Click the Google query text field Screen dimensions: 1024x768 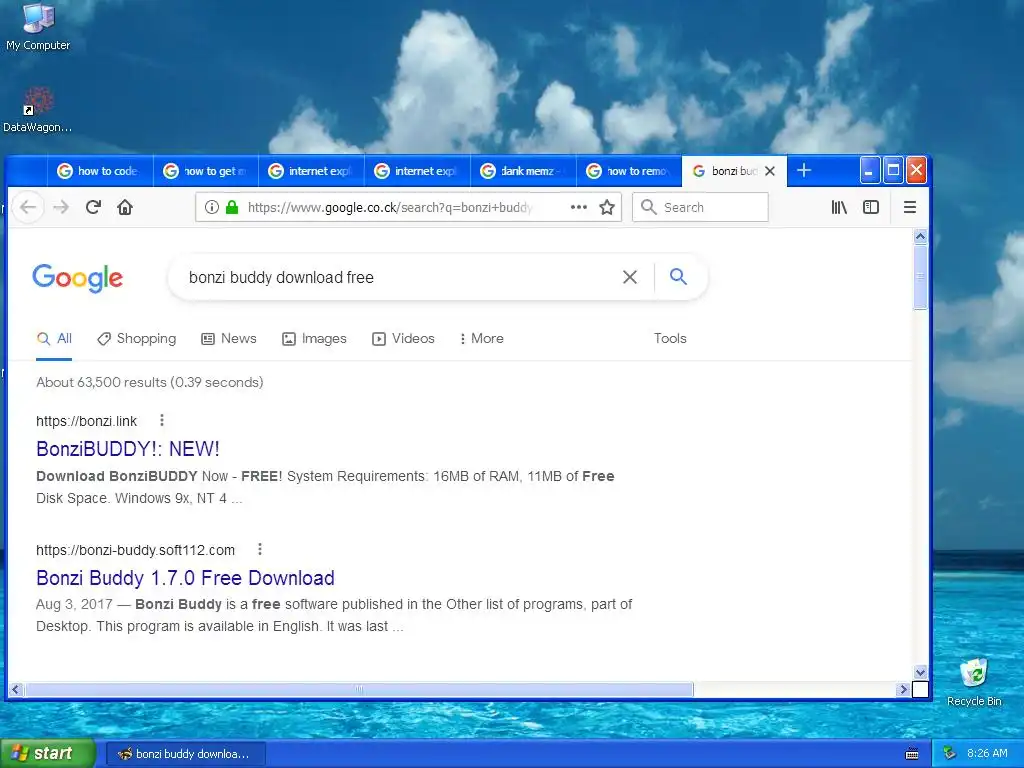(x=398, y=278)
